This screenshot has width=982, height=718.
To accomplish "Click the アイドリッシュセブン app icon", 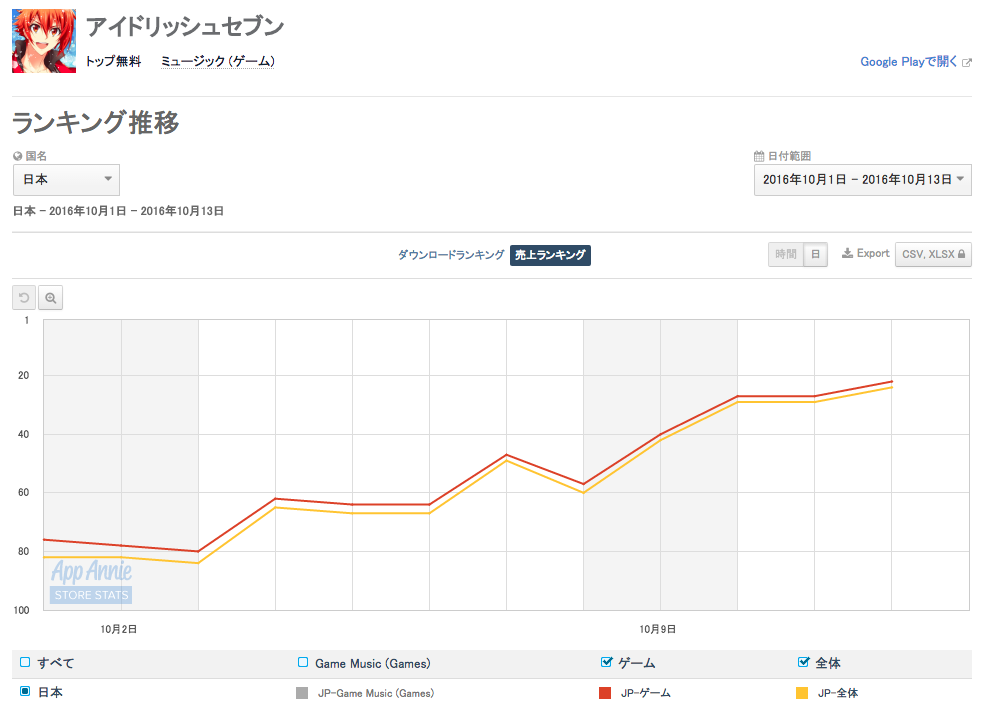I will (44, 41).
